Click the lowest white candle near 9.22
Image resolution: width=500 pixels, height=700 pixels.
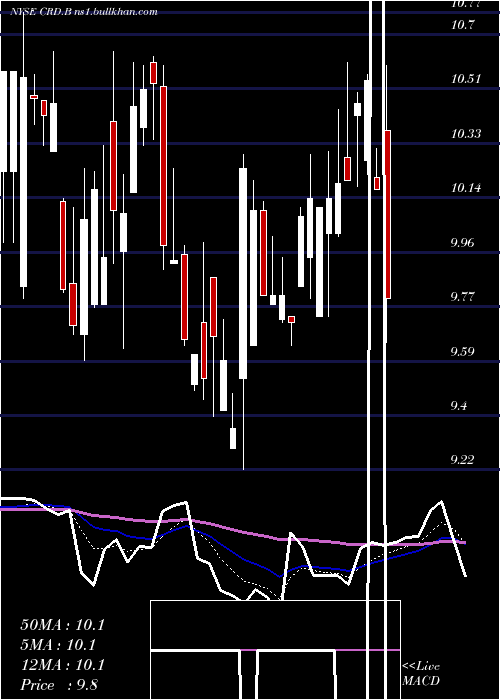233,438
